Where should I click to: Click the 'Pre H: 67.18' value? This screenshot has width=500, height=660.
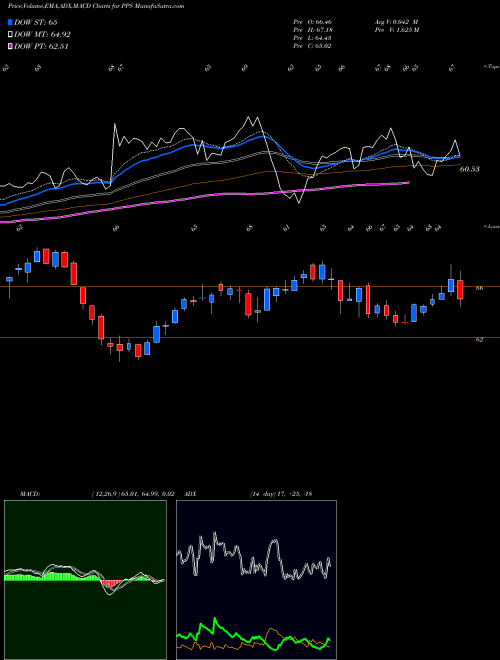[312, 30]
